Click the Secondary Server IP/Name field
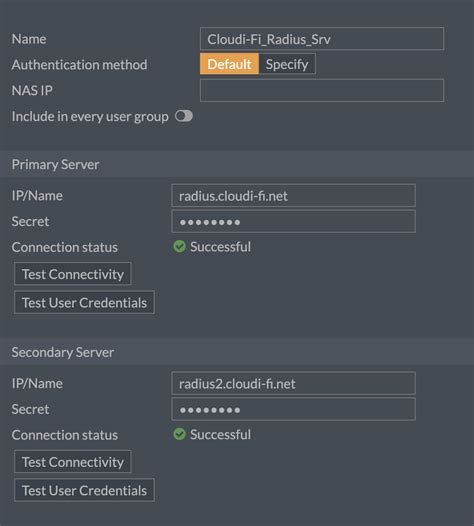The height and width of the screenshot is (526, 474). [294, 383]
